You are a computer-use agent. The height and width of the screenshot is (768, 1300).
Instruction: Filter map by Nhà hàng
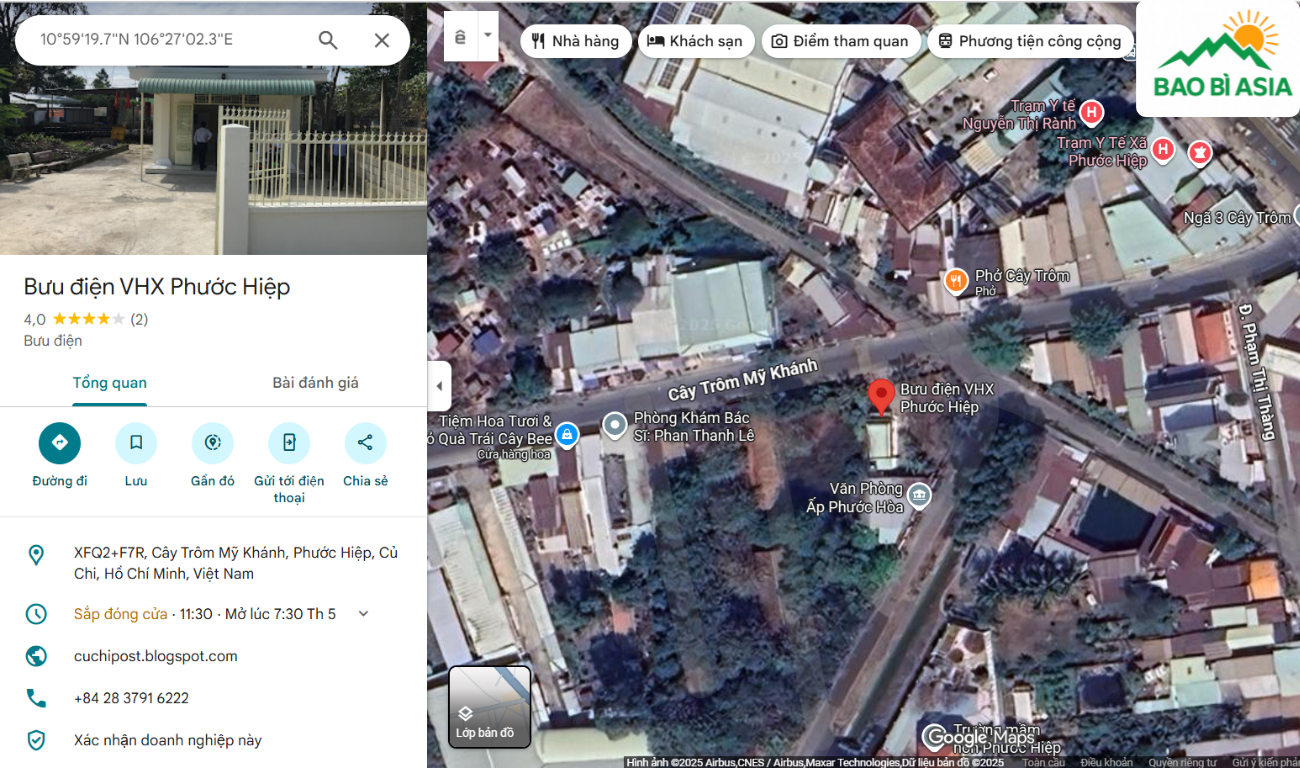pyautogui.click(x=575, y=41)
